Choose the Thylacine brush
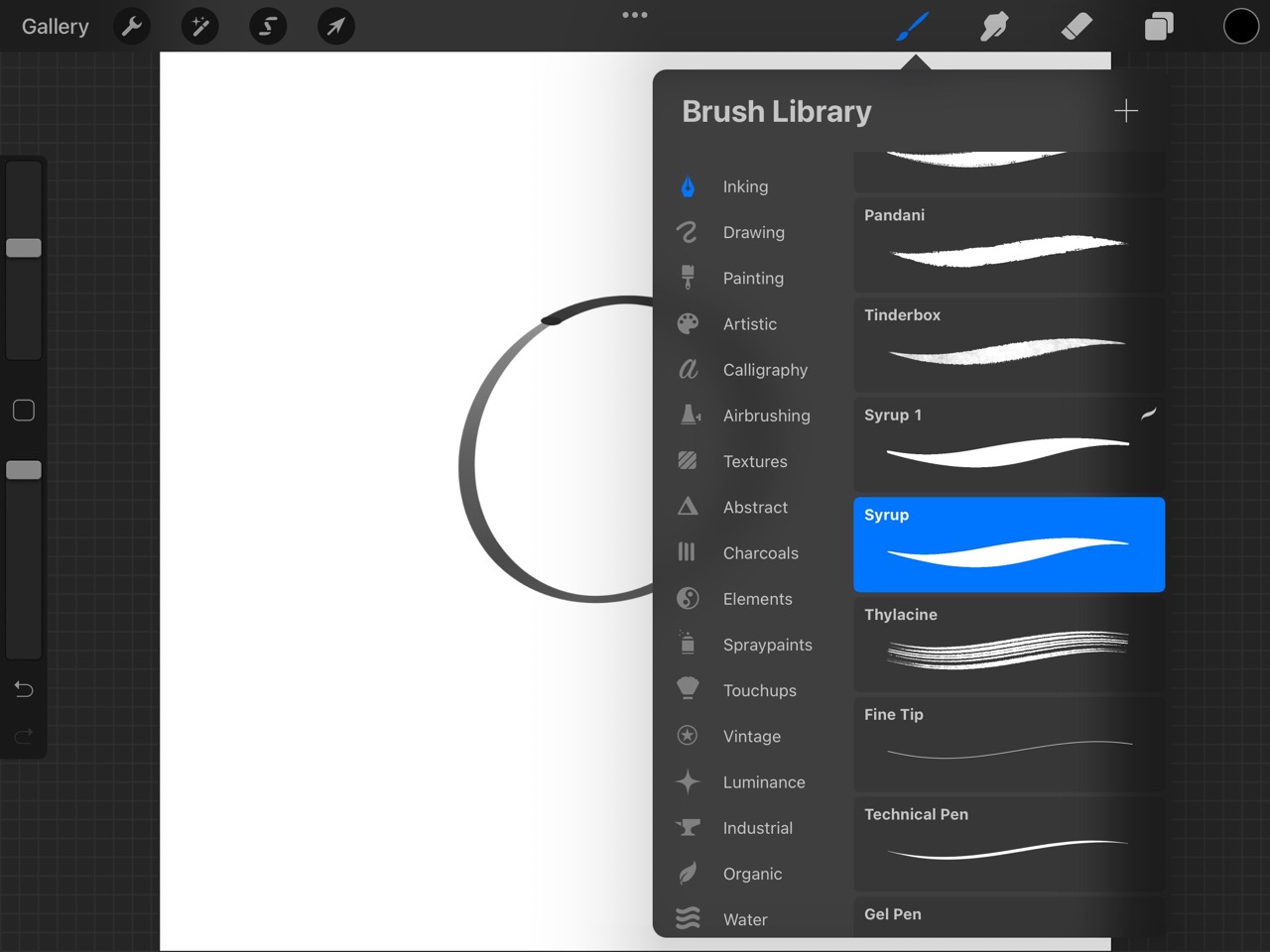The width and height of the screenshot is (1270, 952). point(1009,645)
